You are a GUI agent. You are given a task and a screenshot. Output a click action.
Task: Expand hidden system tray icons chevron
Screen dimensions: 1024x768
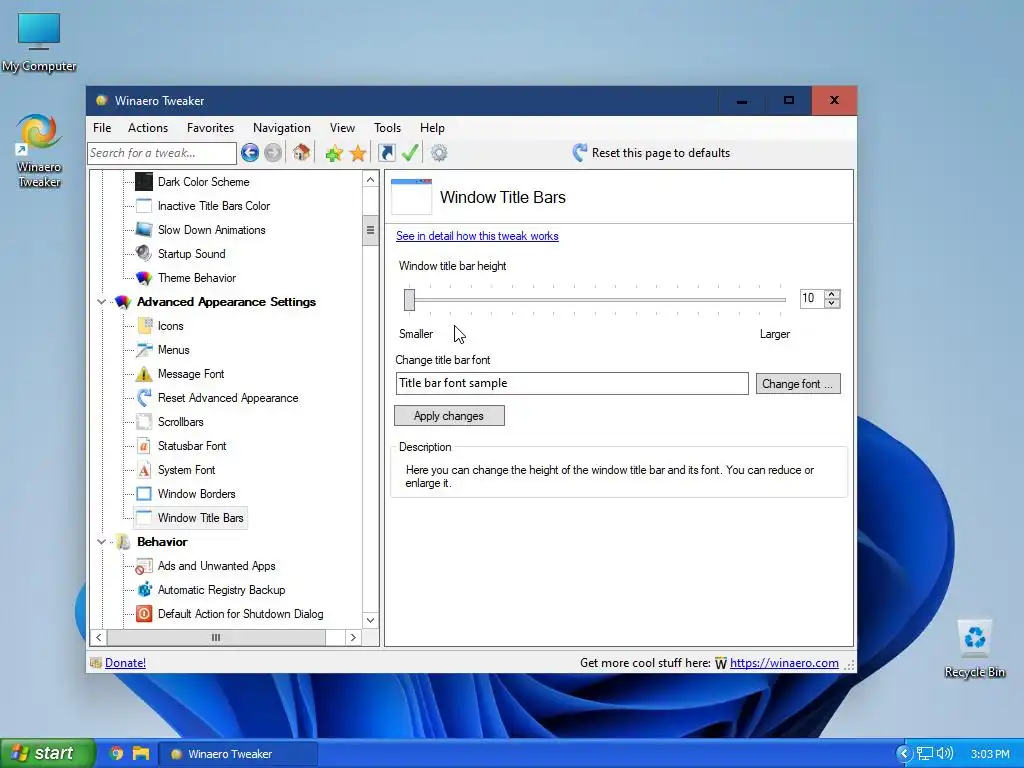[904, 754]
